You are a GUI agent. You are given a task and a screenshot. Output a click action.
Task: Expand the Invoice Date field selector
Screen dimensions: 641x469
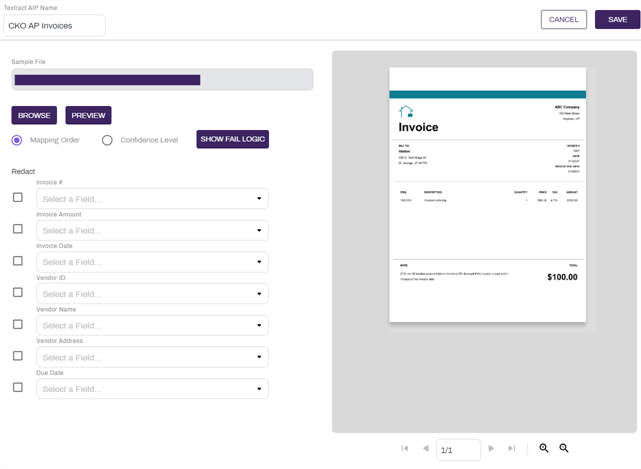point(152,262)
